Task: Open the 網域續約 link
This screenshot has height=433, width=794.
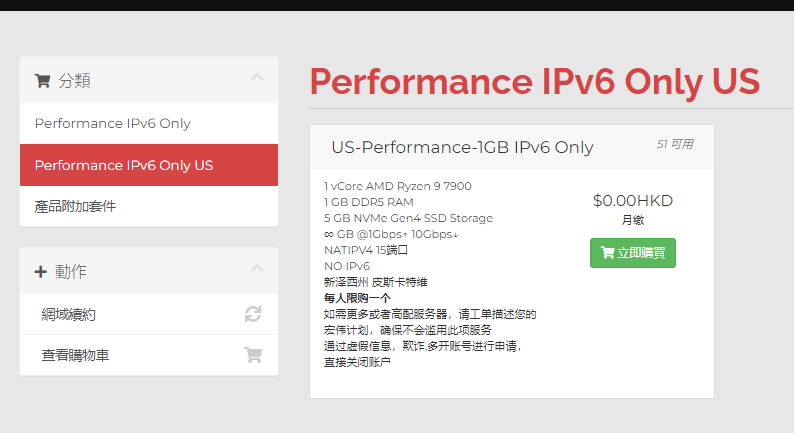Action: [69, 314]
